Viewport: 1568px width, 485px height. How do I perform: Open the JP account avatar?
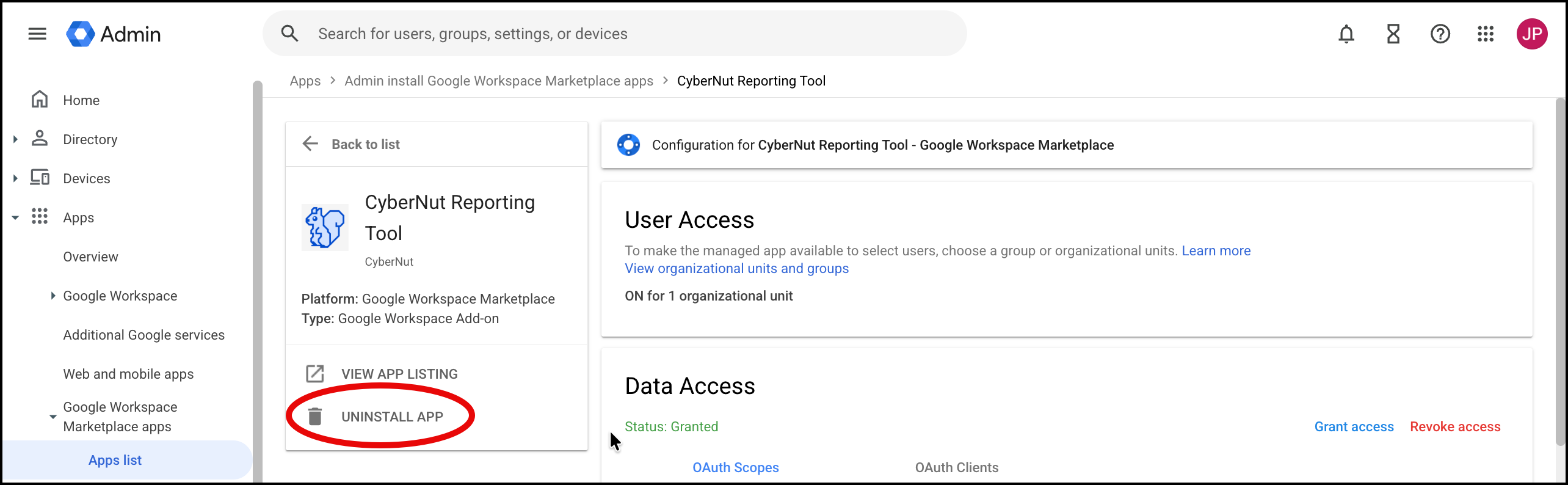(x=1532, y=34)
